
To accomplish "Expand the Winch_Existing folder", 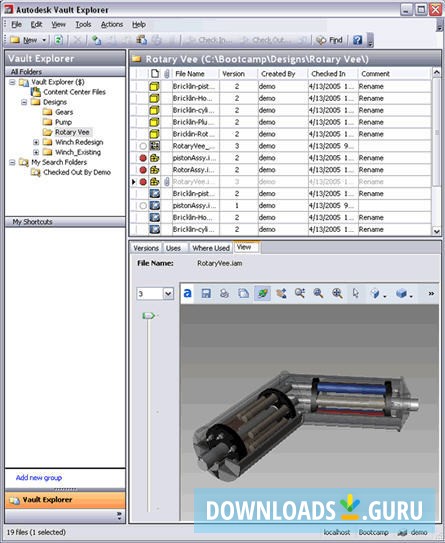I will pyautogui.click(x=36, y=152).
